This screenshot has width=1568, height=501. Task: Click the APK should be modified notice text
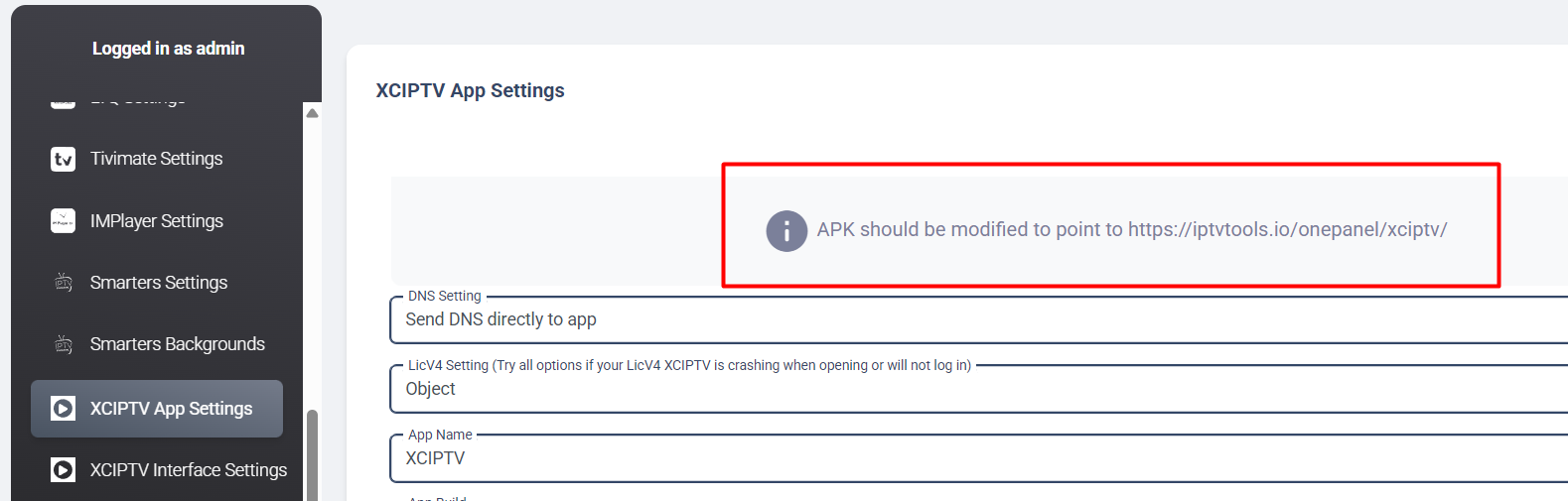pyautogui.click(x=1132, y=230)
